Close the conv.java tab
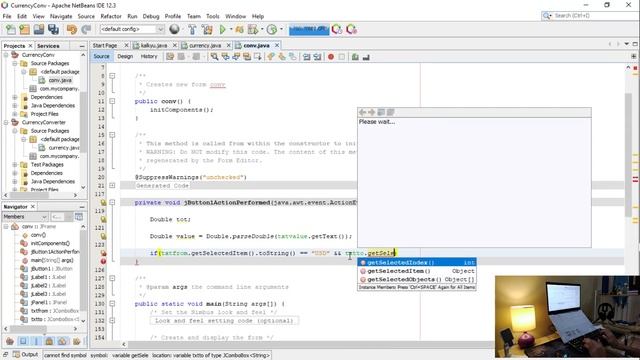Viewport: 640px width, 360px height. [277, 45]
